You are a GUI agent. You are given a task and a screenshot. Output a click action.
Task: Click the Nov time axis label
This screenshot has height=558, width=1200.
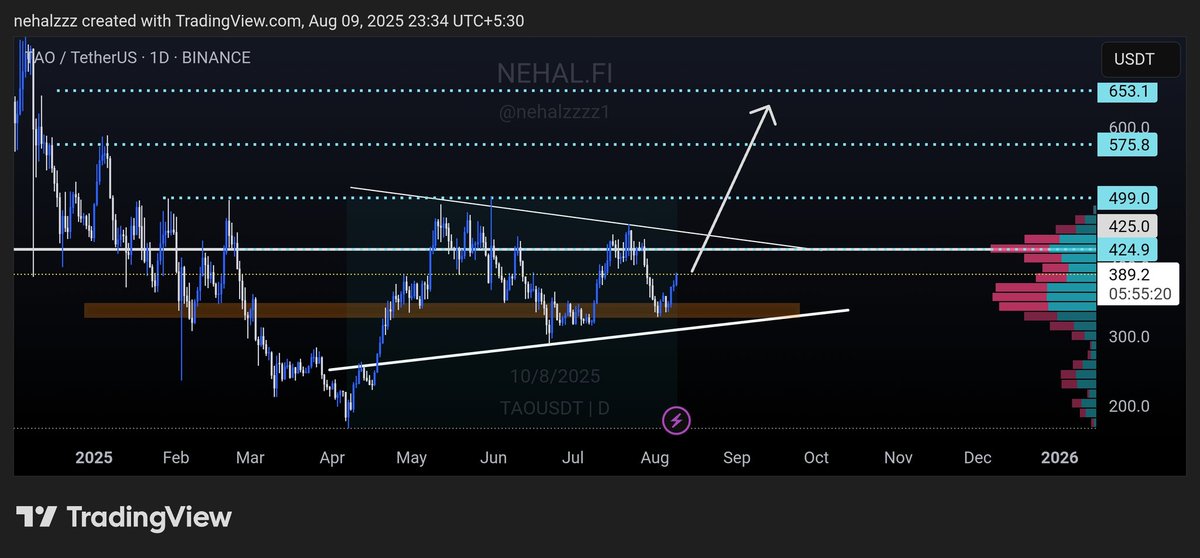click(x=897, y=458)
